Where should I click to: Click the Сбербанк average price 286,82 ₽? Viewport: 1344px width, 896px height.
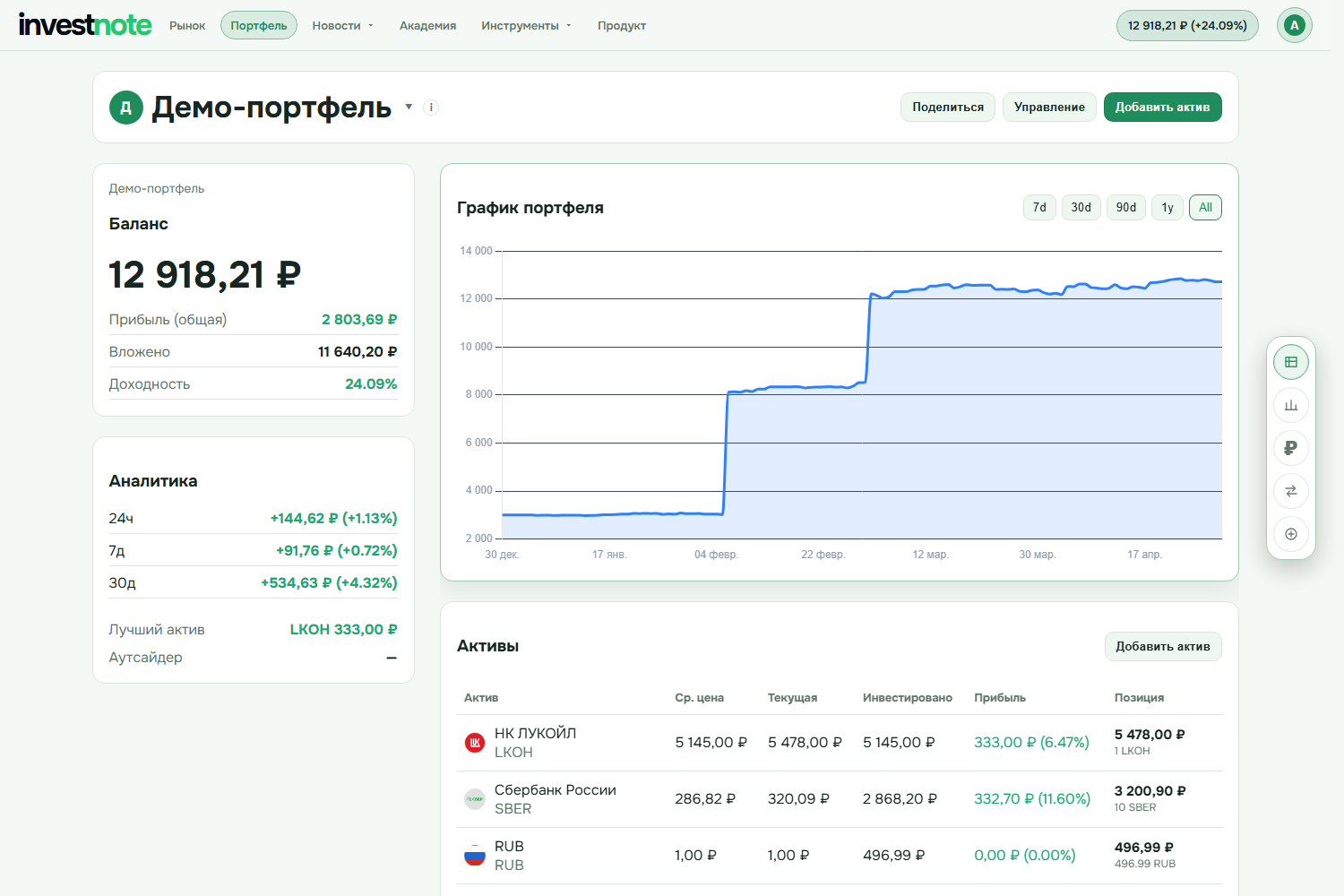click(x=705, y=799)
